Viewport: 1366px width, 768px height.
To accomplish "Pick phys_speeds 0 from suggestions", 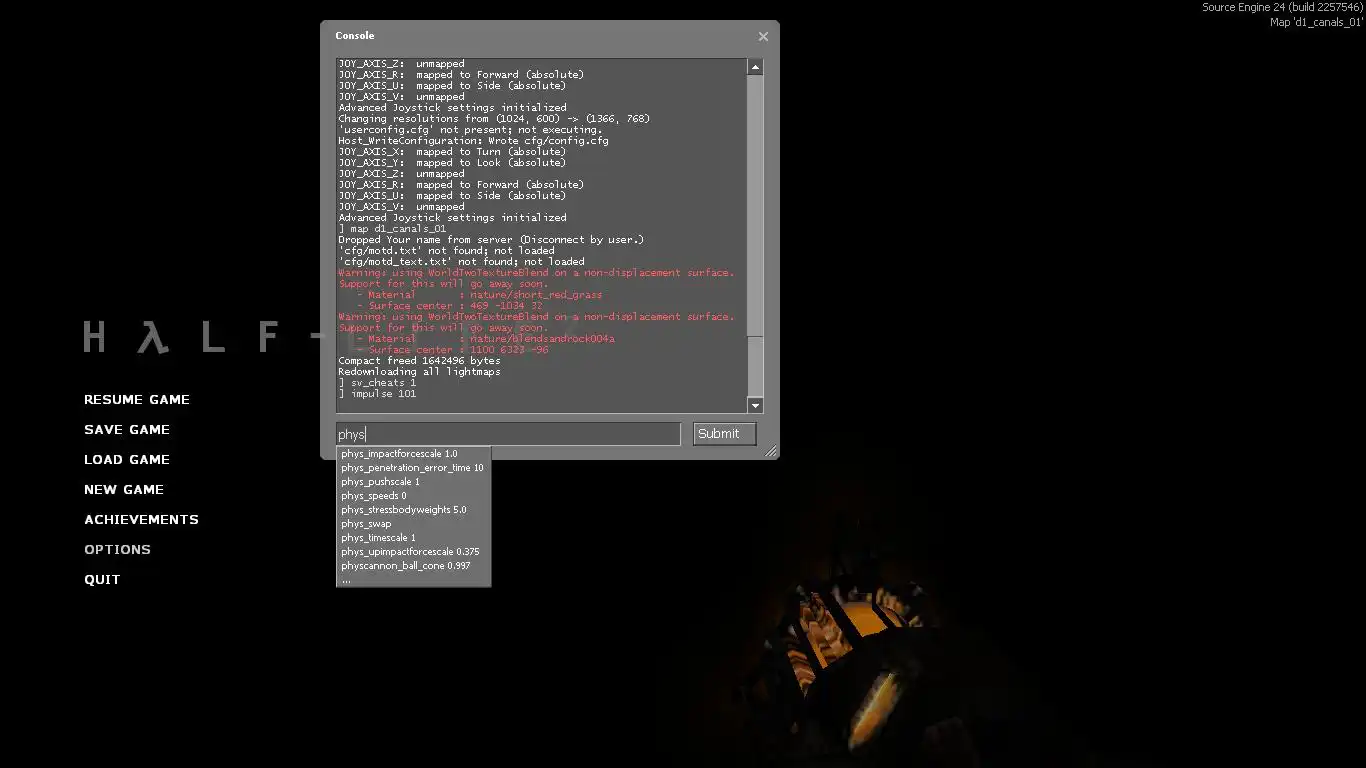I will [x=414, y=496].
